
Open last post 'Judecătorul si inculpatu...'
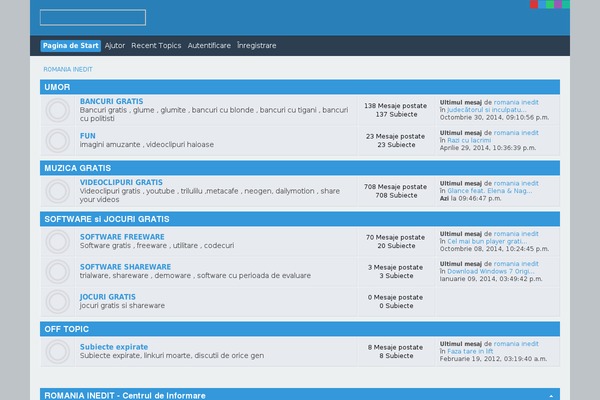click(487, 110)
